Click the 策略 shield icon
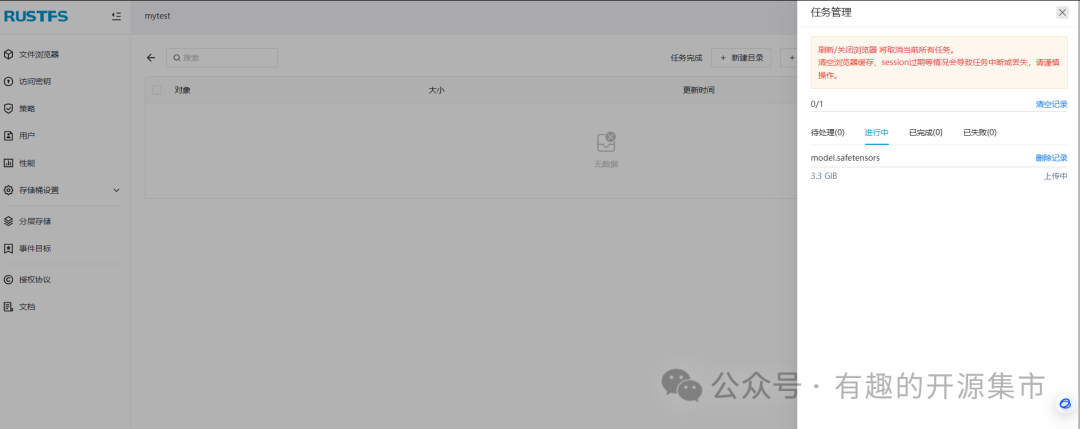This screenshot has height=429, width=1080. (9, 109)
